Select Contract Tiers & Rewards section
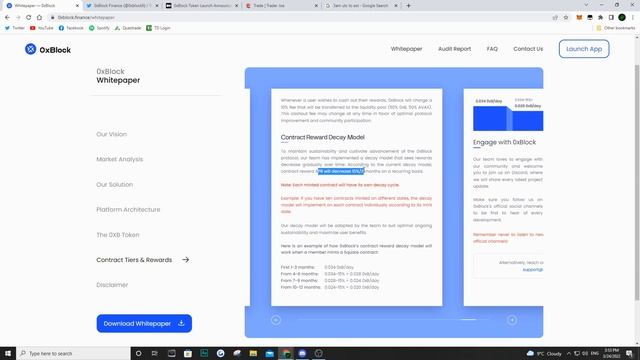Screen dimensions: 640x360 click(x=134, y=260)
